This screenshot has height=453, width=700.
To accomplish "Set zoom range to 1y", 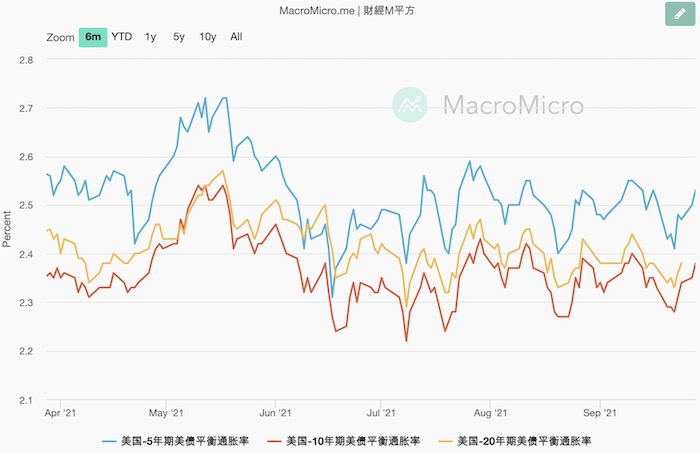I will pyautogui.click(x=150, y=37).
